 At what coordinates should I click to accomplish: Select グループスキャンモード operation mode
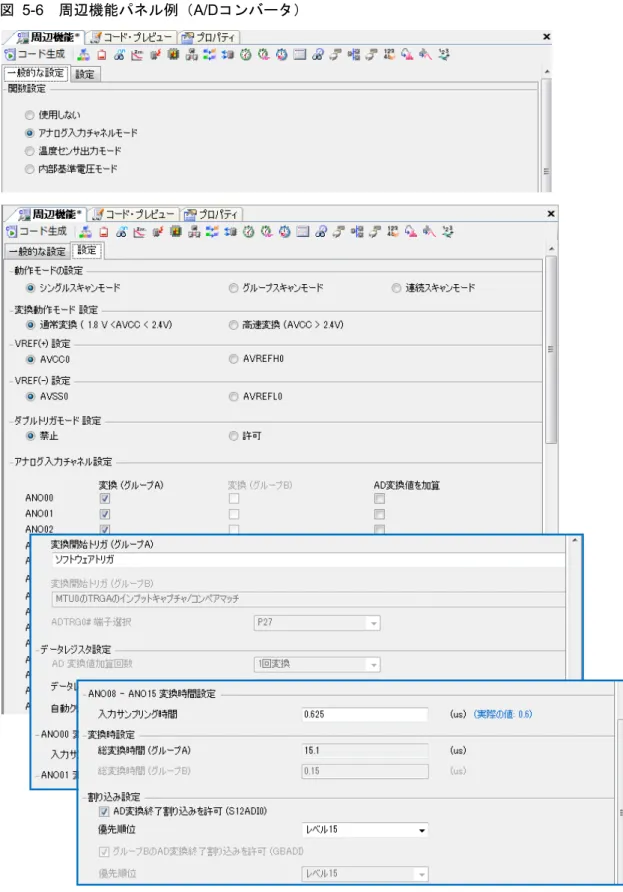tap(233, 288)
